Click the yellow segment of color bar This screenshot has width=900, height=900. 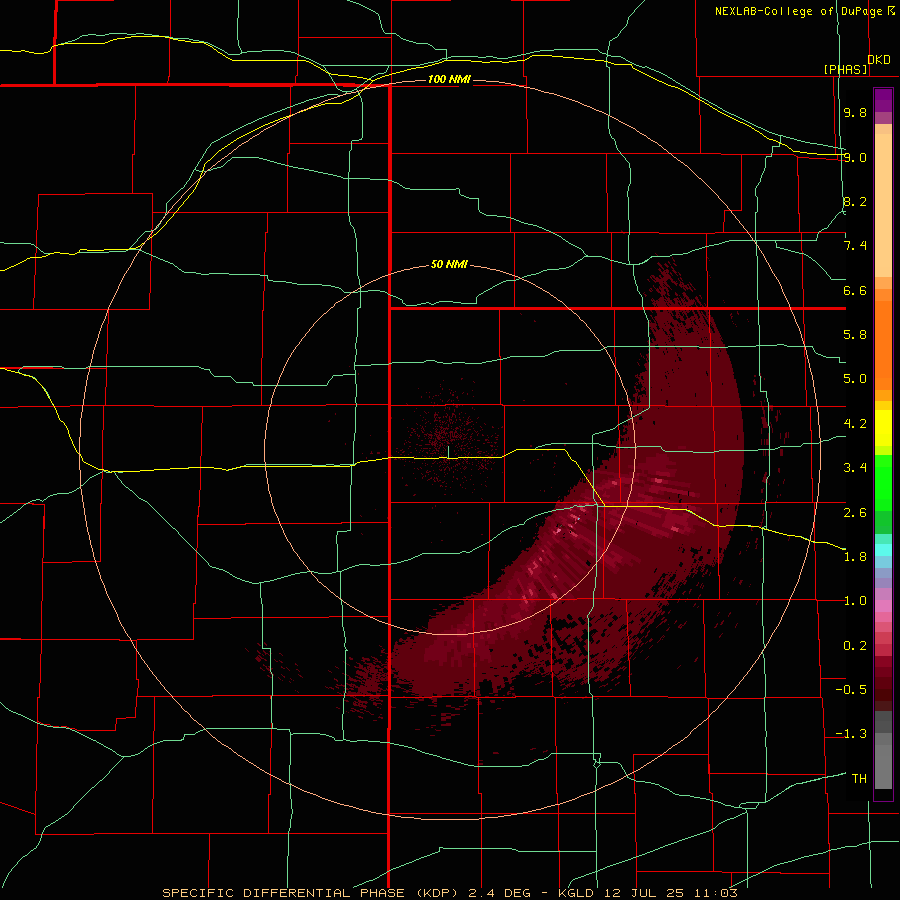pyautogui.click(x=883, y=428)
